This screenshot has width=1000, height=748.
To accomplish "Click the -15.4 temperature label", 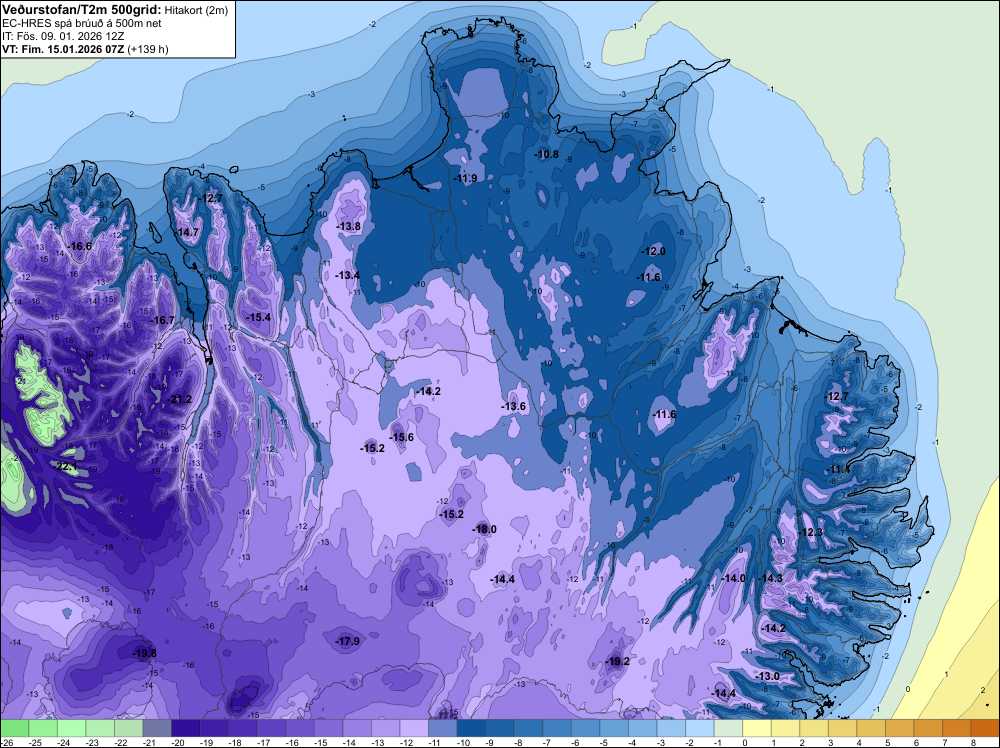I will (x=259, y=317).
